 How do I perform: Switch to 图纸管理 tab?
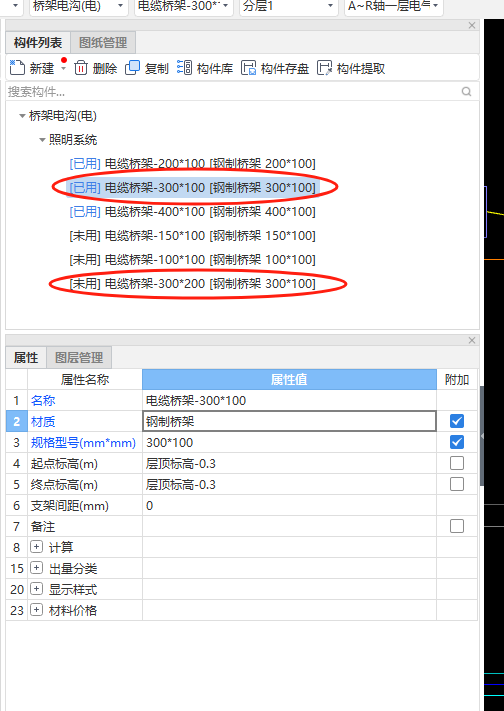click(103, 43)
